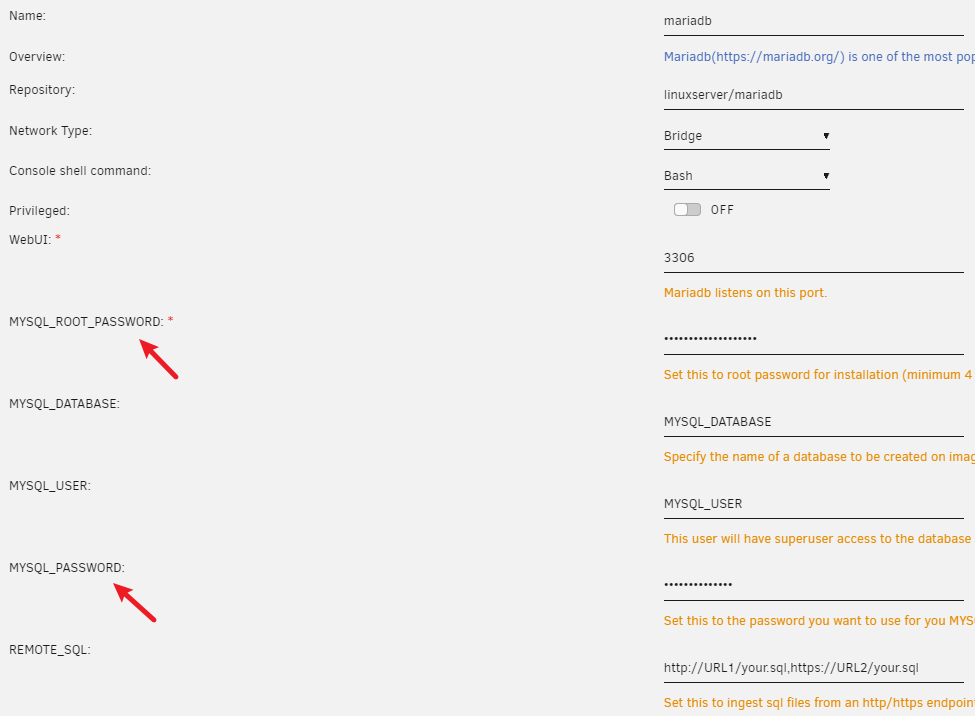The height and width of the screenshot is (716, 975).
Task: Click the MYSQL_USER label
Action: [50, 486]
